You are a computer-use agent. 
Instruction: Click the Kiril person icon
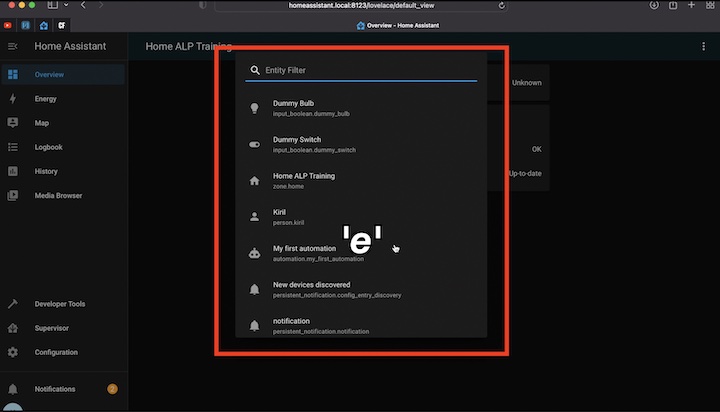pyautogui.click(x=254, y=217)
